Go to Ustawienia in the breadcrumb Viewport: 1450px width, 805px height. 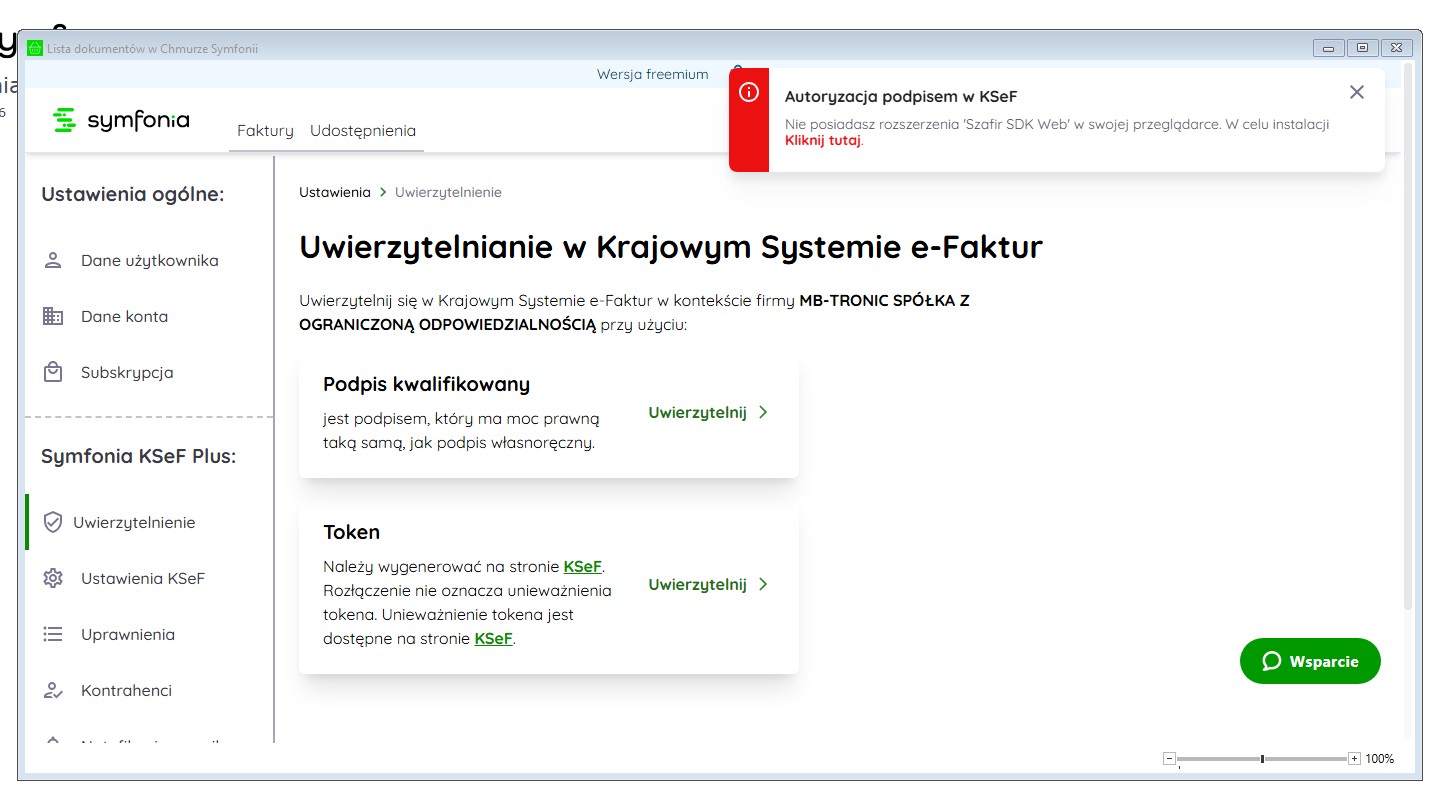pyautogui.click(x=334, y=192)
